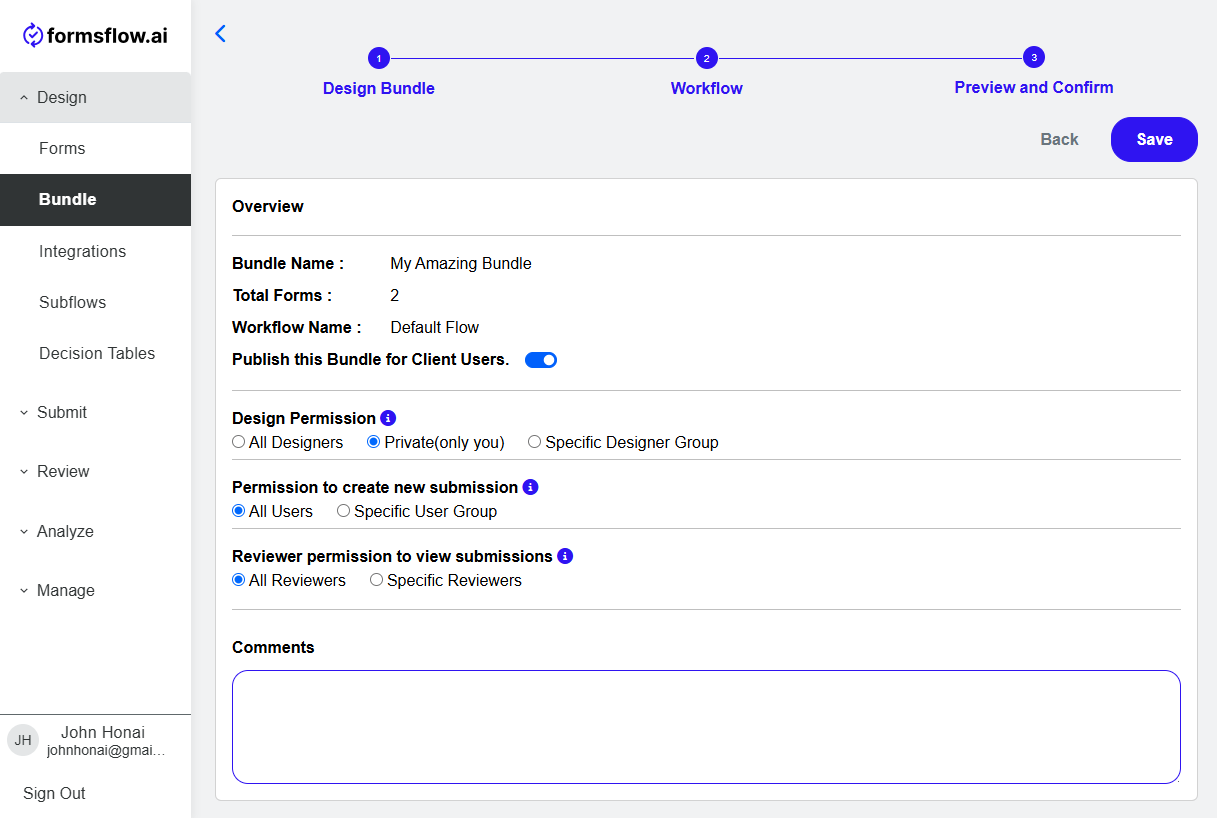Click the Save button
This screenshot has width=1217, height=818.
pyautogui.click(x=1154, y=139)
